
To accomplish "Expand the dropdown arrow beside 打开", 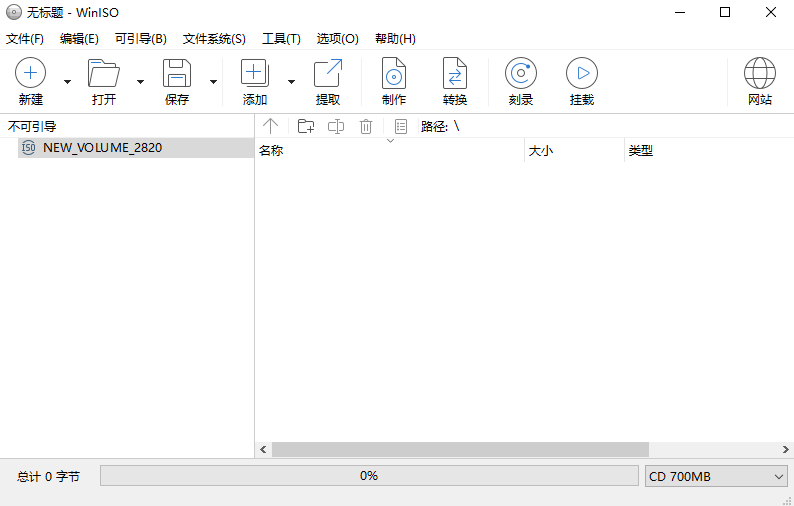I will pos(141,82).
